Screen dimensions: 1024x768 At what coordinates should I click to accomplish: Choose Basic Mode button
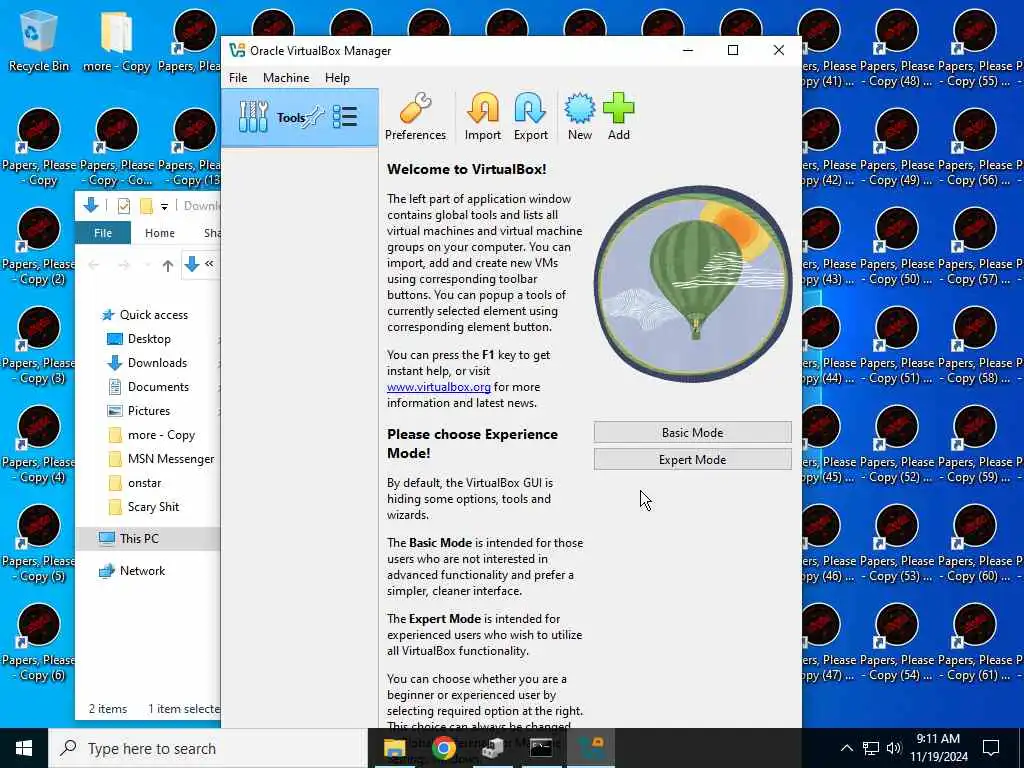pos(692,432)
